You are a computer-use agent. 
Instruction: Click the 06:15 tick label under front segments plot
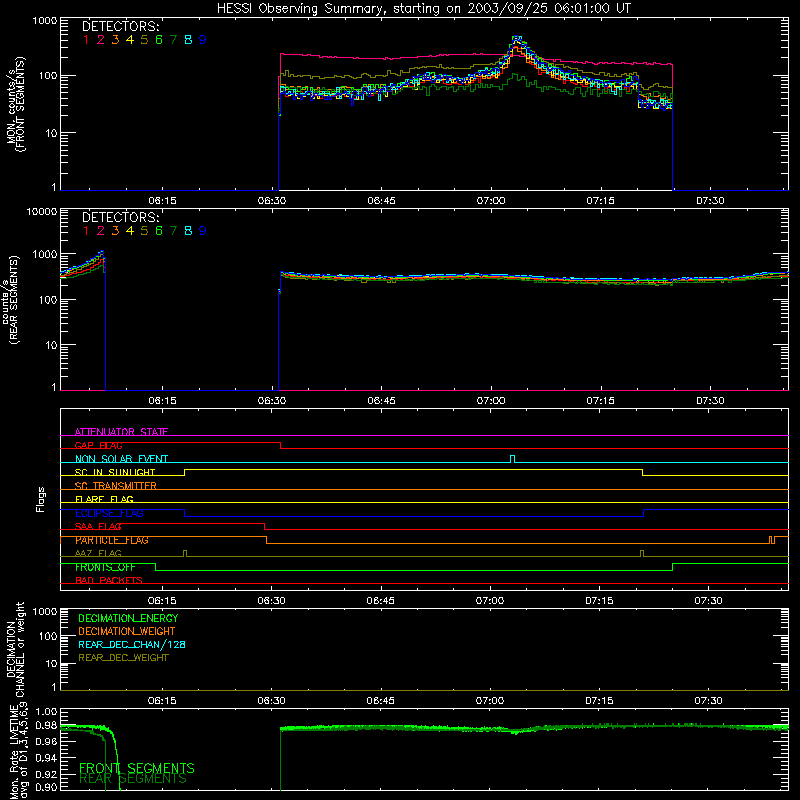coord(162,201)
